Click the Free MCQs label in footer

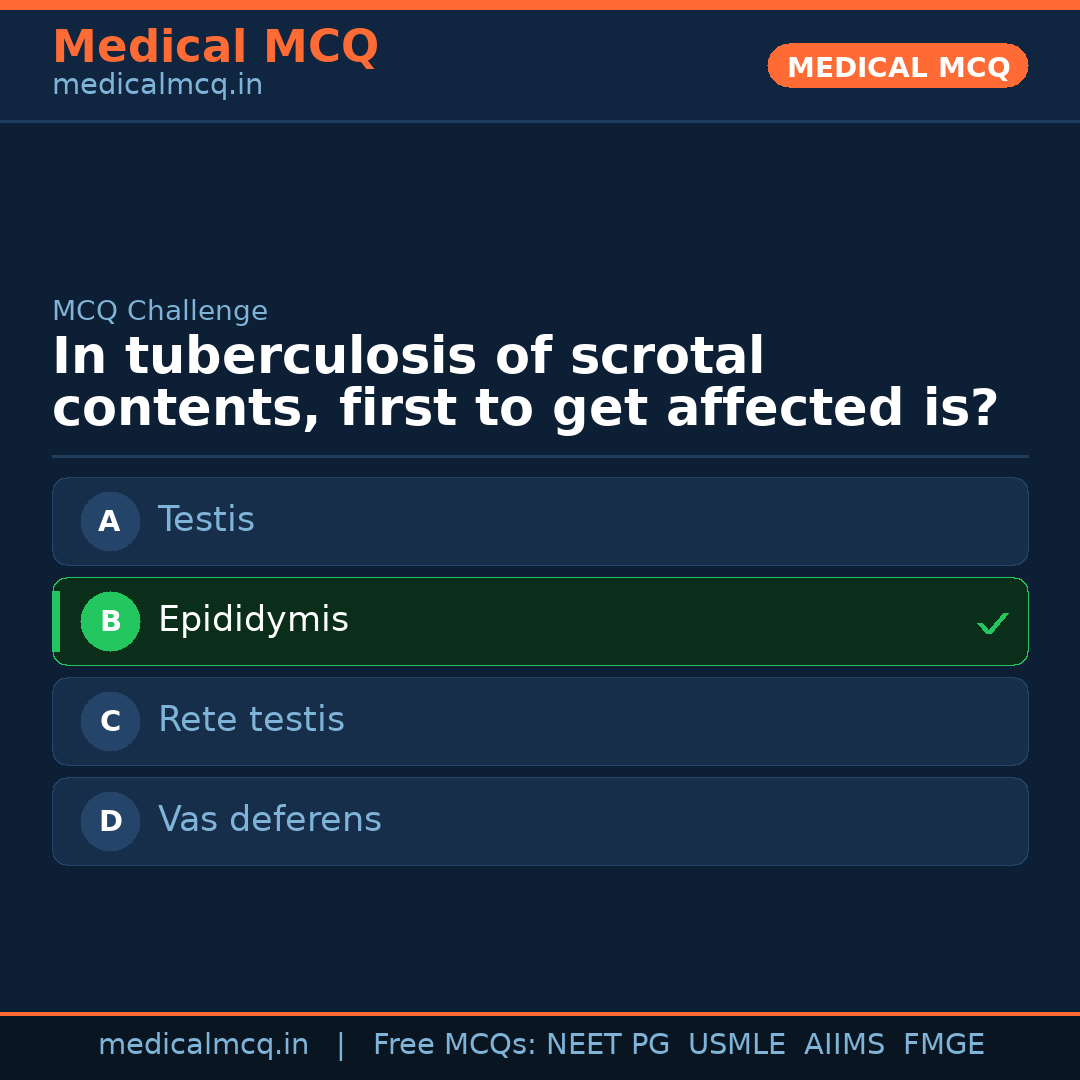pyautogui.click(x=455, y=1045)
